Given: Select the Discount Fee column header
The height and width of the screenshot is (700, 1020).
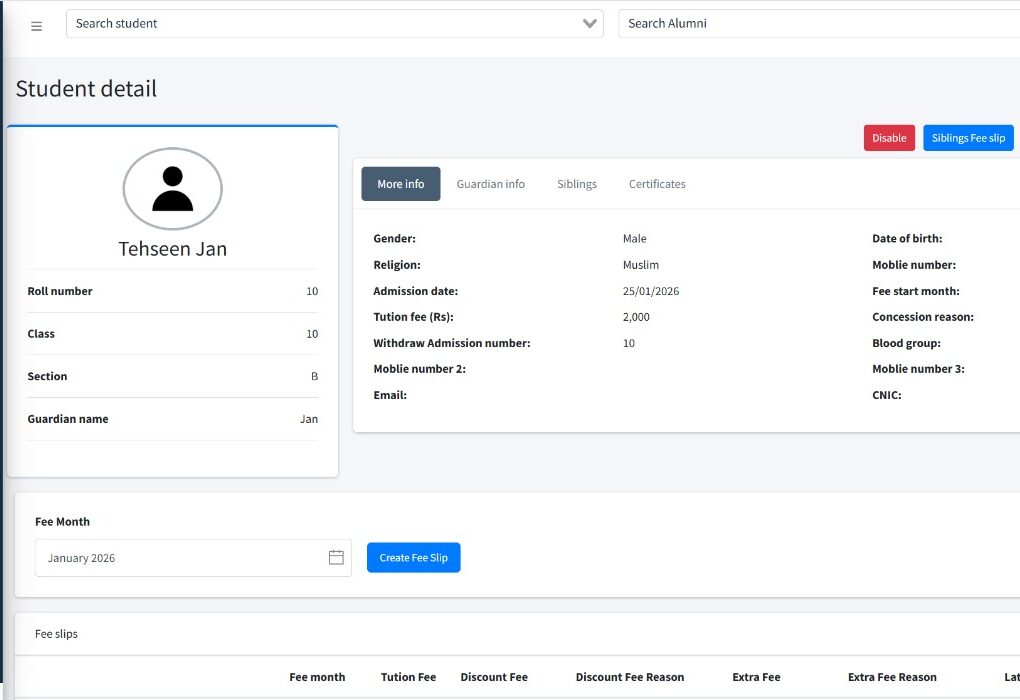Looking at the screenshot, I should tap(494, 677).
